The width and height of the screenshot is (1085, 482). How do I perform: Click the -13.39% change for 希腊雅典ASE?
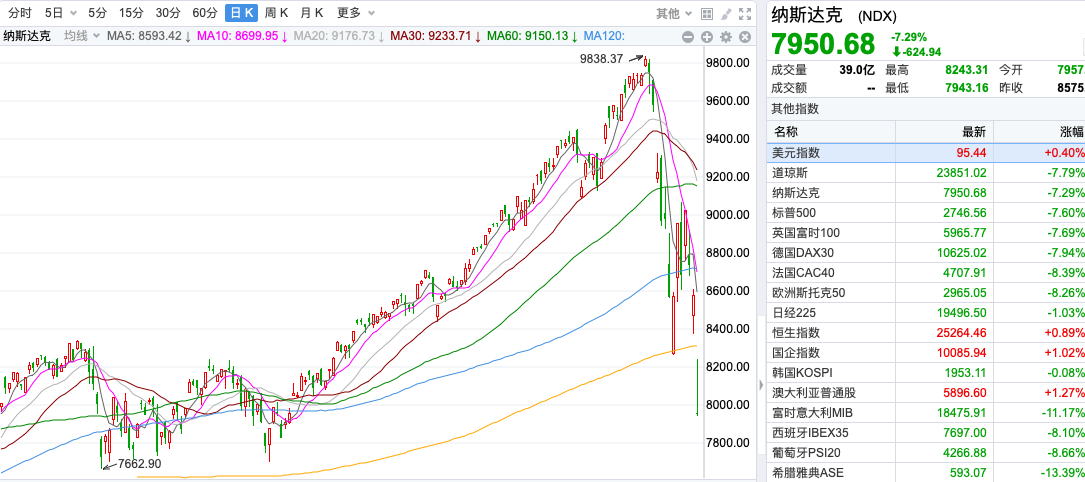click(1064, 473)
